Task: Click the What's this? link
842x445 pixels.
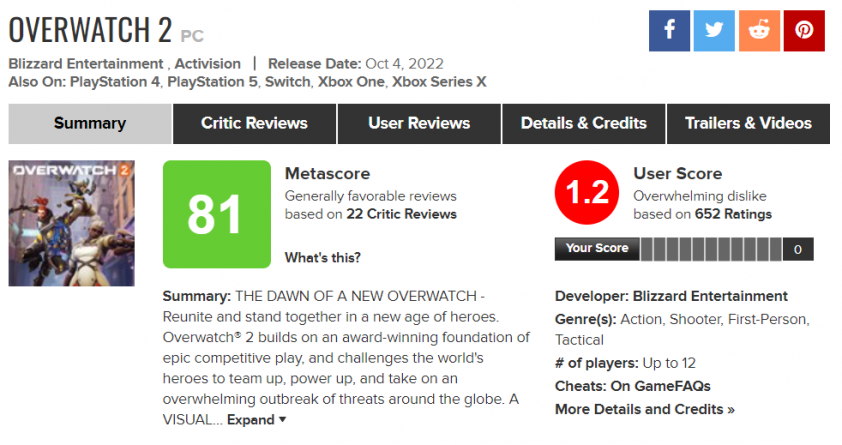Action: 323,258
